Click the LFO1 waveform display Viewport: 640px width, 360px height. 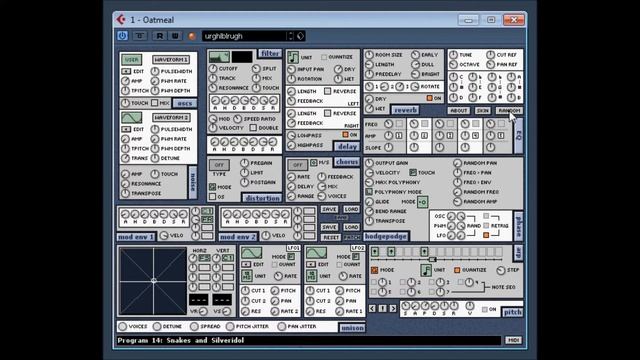point(251,253)
